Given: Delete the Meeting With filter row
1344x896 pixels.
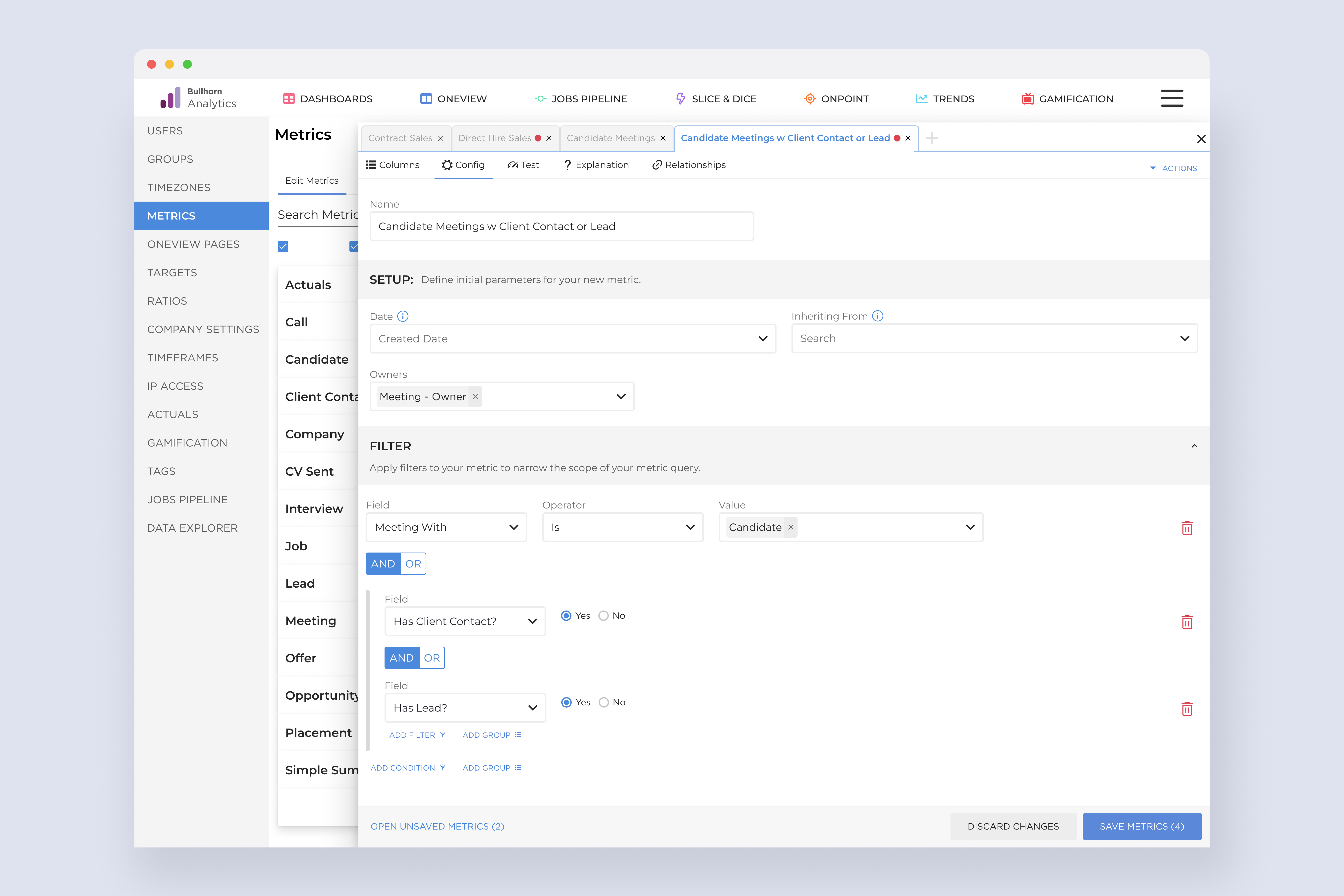Looking at the screenshot, I should click(1187, 528).
